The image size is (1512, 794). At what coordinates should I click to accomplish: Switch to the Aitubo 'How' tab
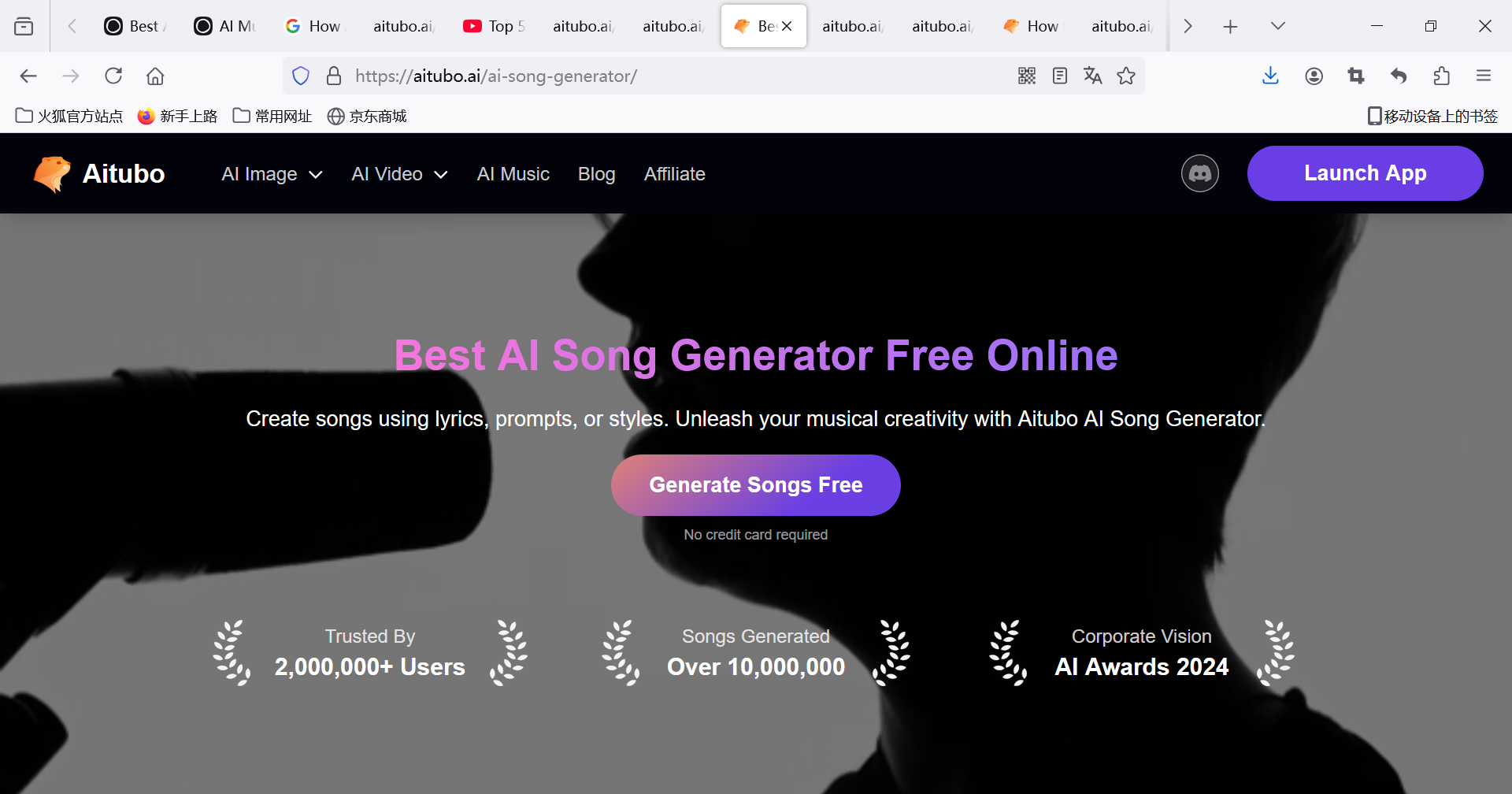pos(1033,26)
